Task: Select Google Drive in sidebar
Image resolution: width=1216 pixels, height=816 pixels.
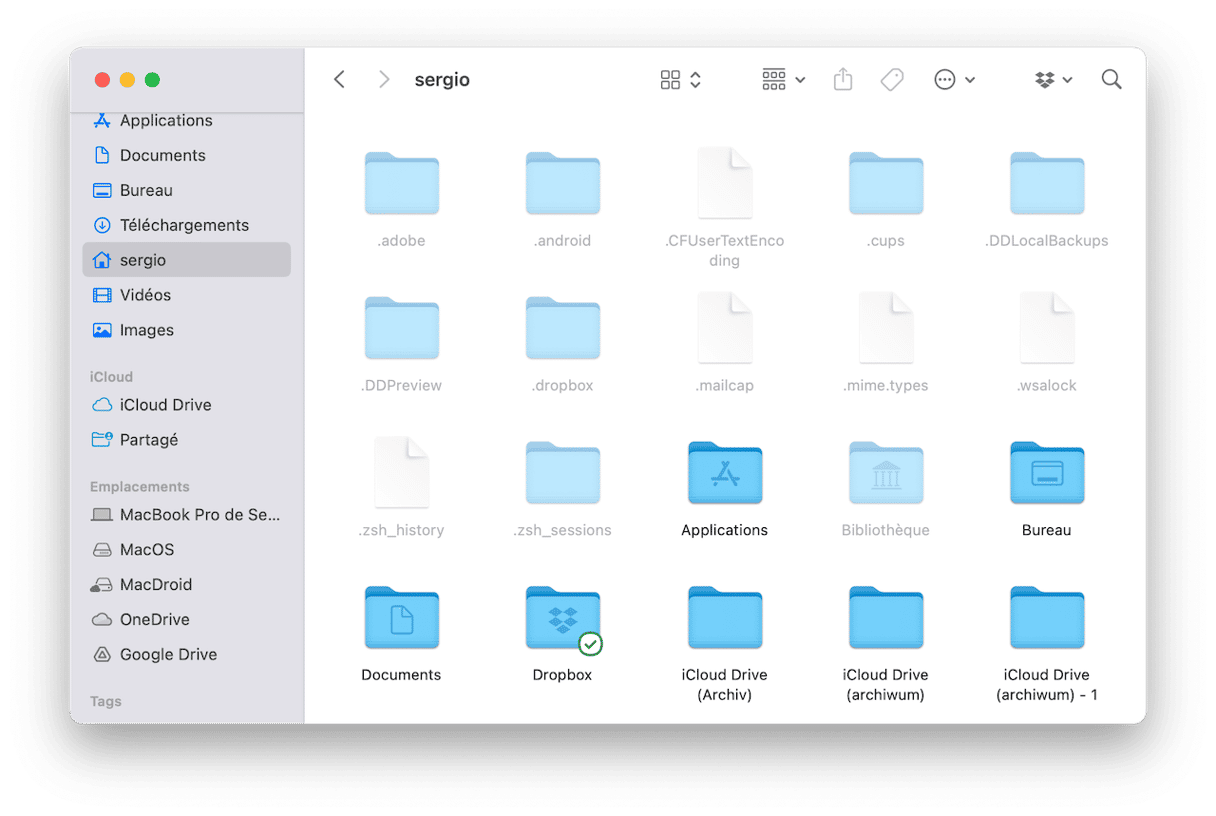Action: (168, 655)
